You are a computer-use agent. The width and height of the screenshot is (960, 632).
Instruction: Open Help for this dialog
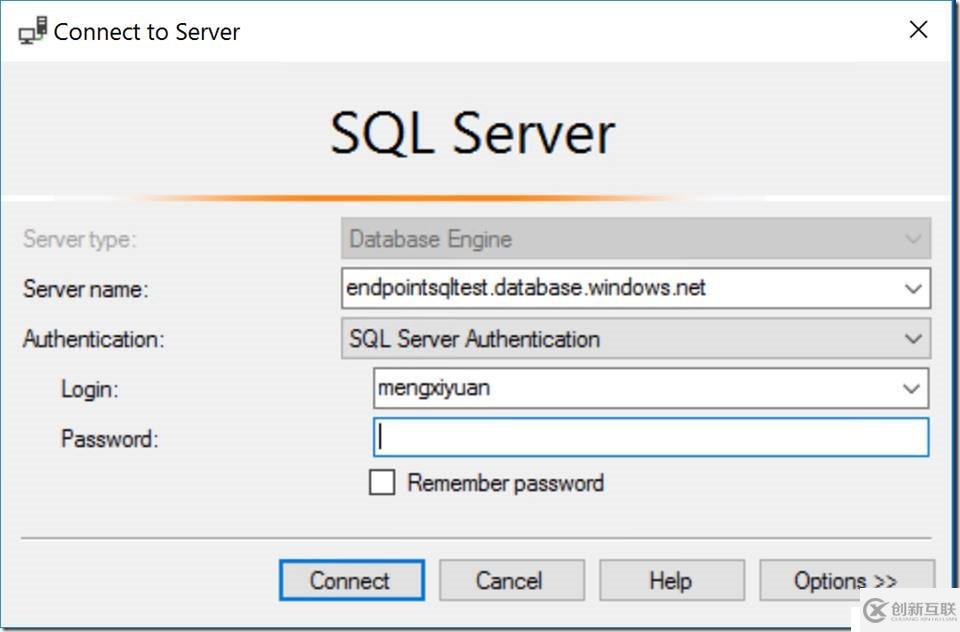[x=671, y=580]
